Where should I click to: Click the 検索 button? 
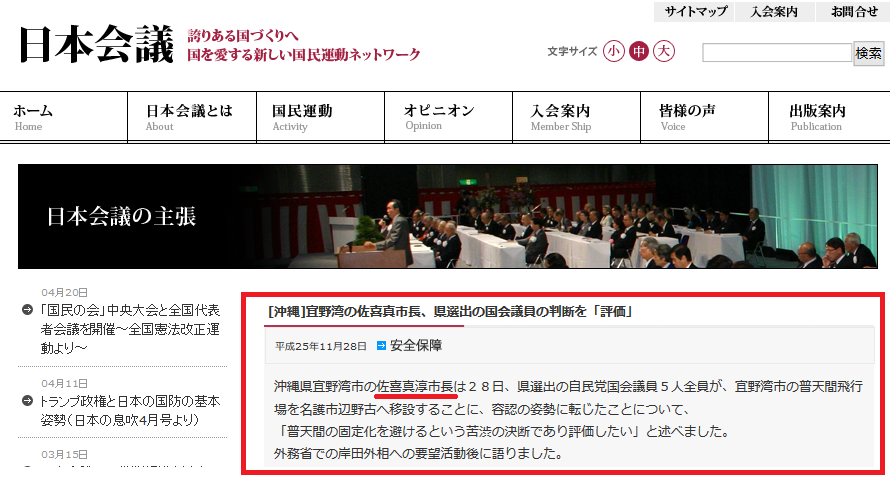click(x=868, y=53)
